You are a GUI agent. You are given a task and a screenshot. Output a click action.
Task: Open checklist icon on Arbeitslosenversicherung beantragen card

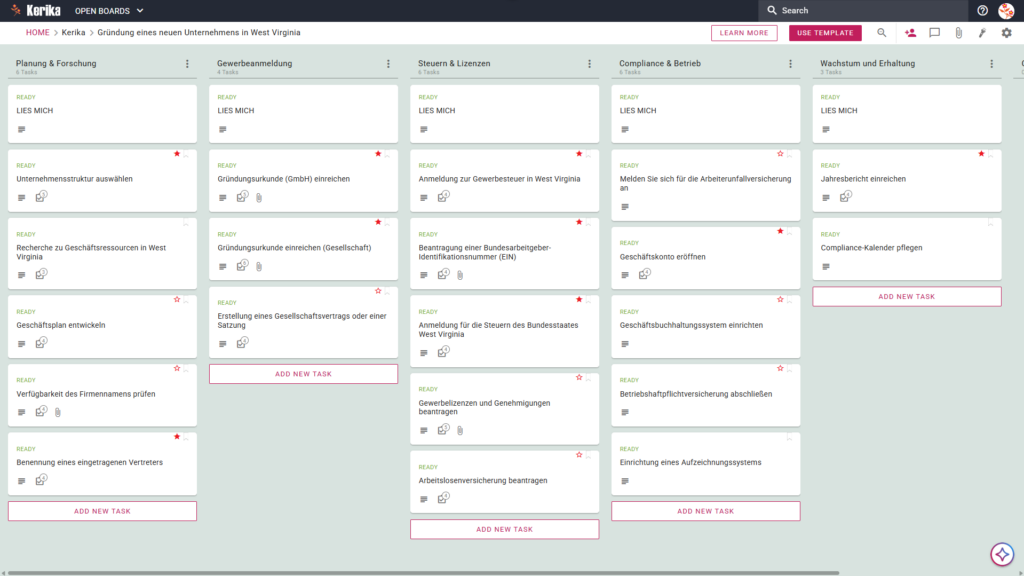coord(443,498)
